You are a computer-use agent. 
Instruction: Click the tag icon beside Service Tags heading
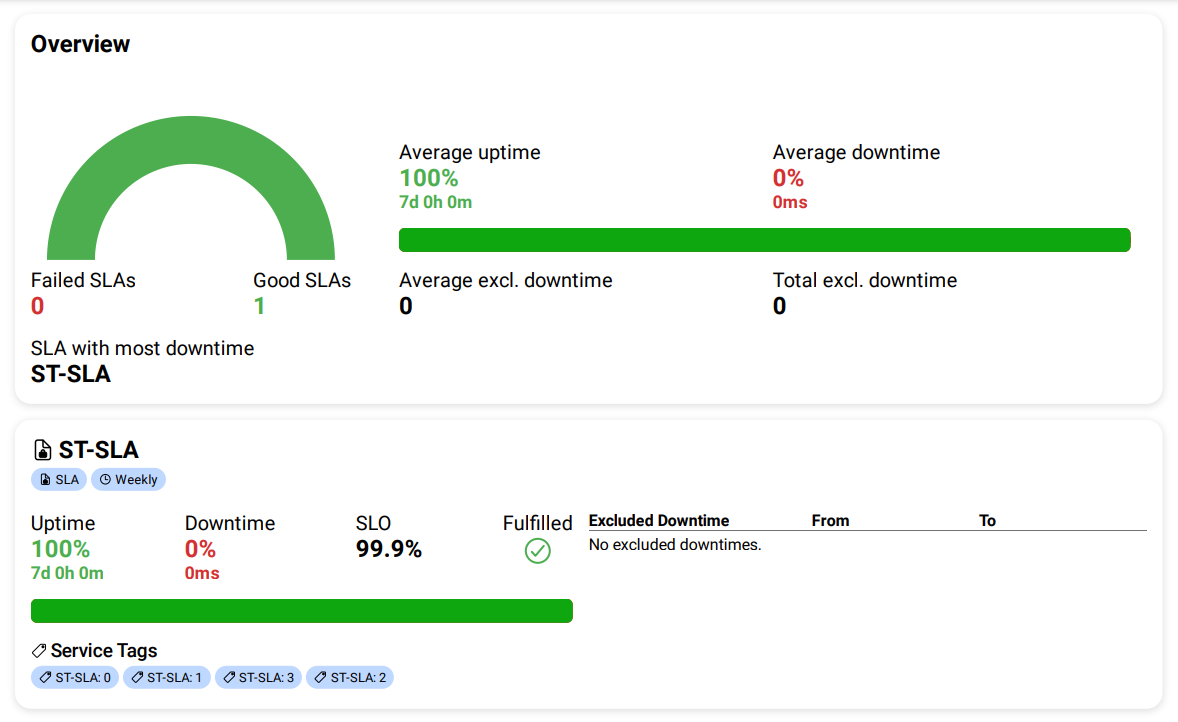pyautogui.click(x=39, y=651)
